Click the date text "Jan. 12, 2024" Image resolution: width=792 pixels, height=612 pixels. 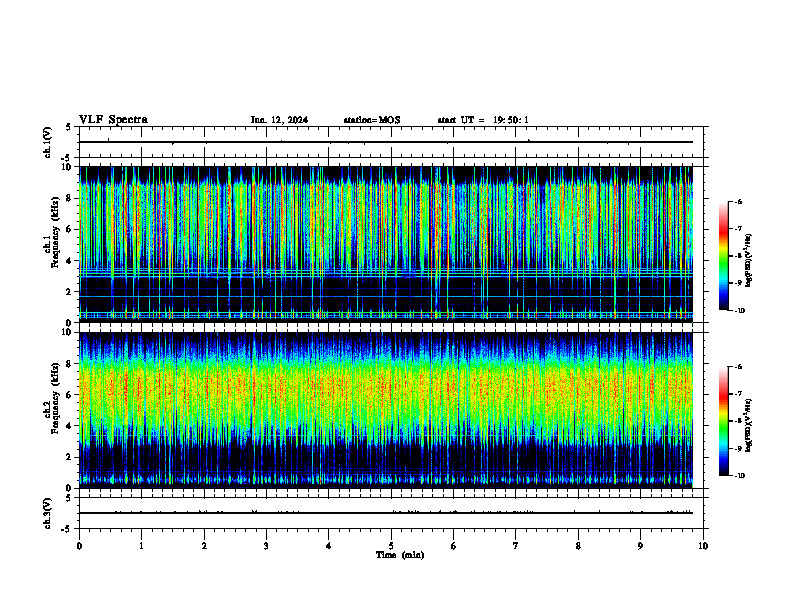coord(279,120)
